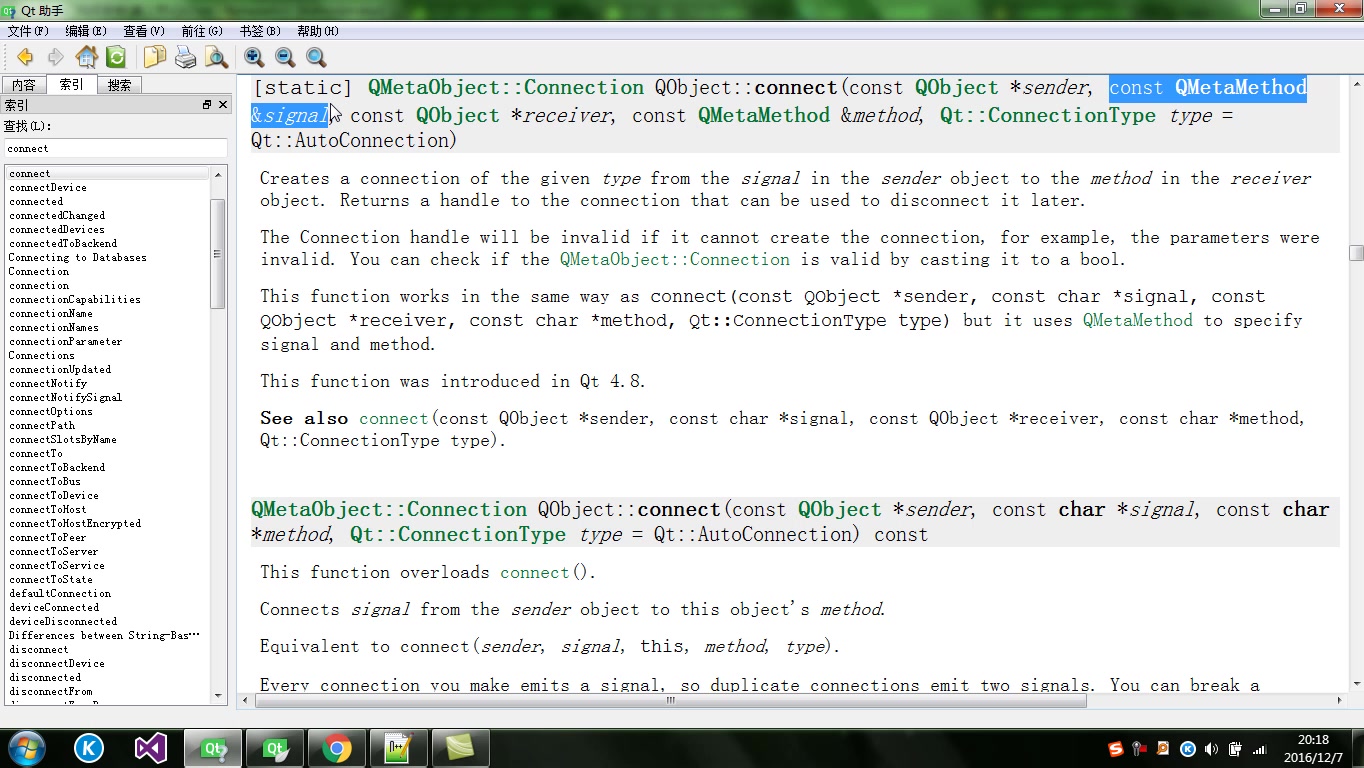Open the blue K KuGou taskbar icon
This screenshot has width=1364, height=768.
(x=89, y=747)
